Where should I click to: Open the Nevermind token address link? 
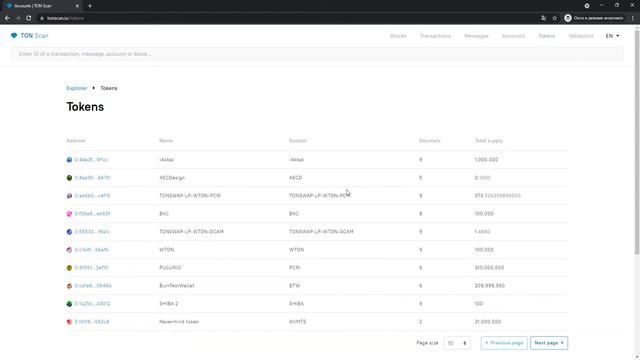92,322
